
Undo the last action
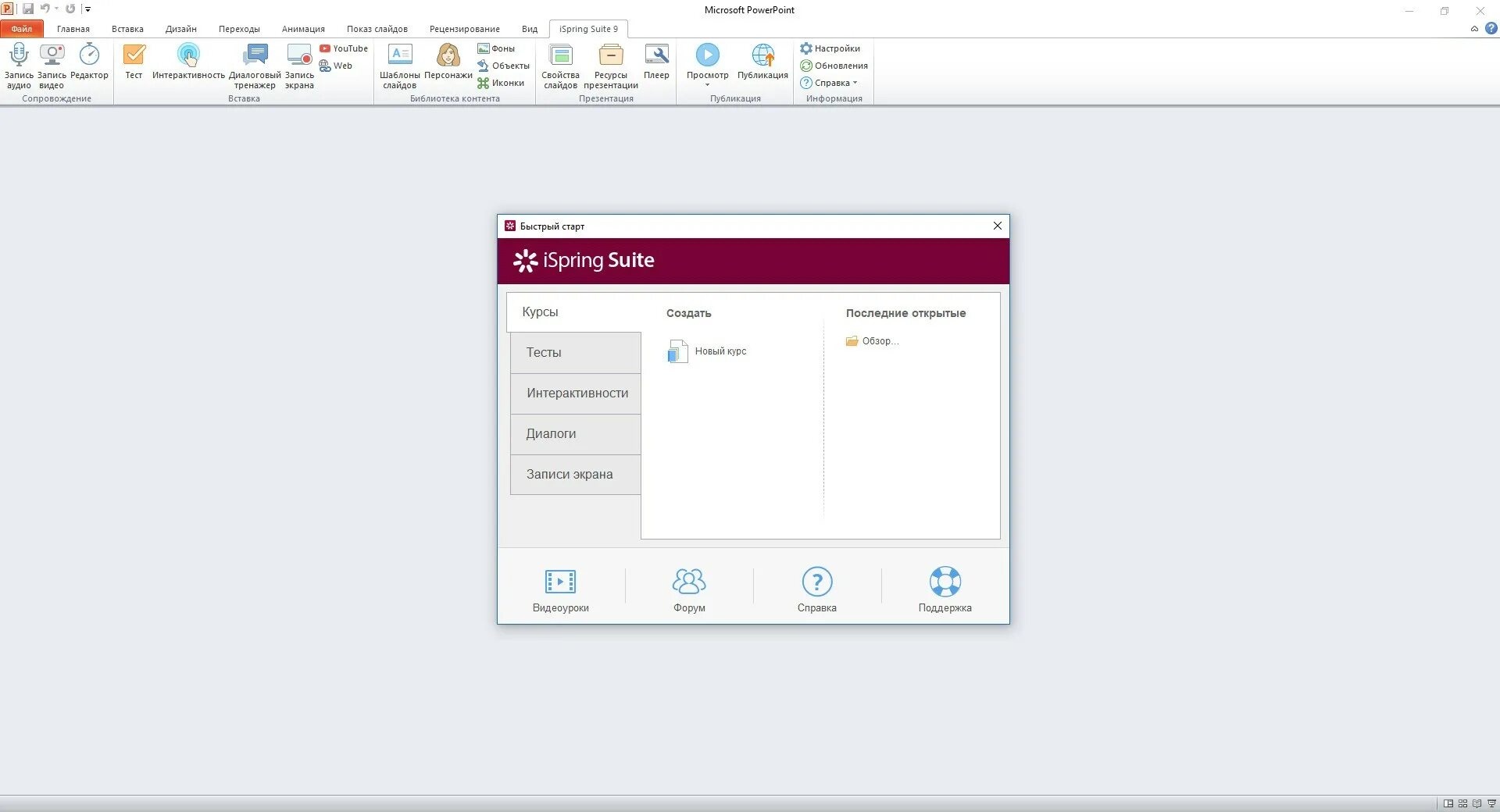(45, 9)
